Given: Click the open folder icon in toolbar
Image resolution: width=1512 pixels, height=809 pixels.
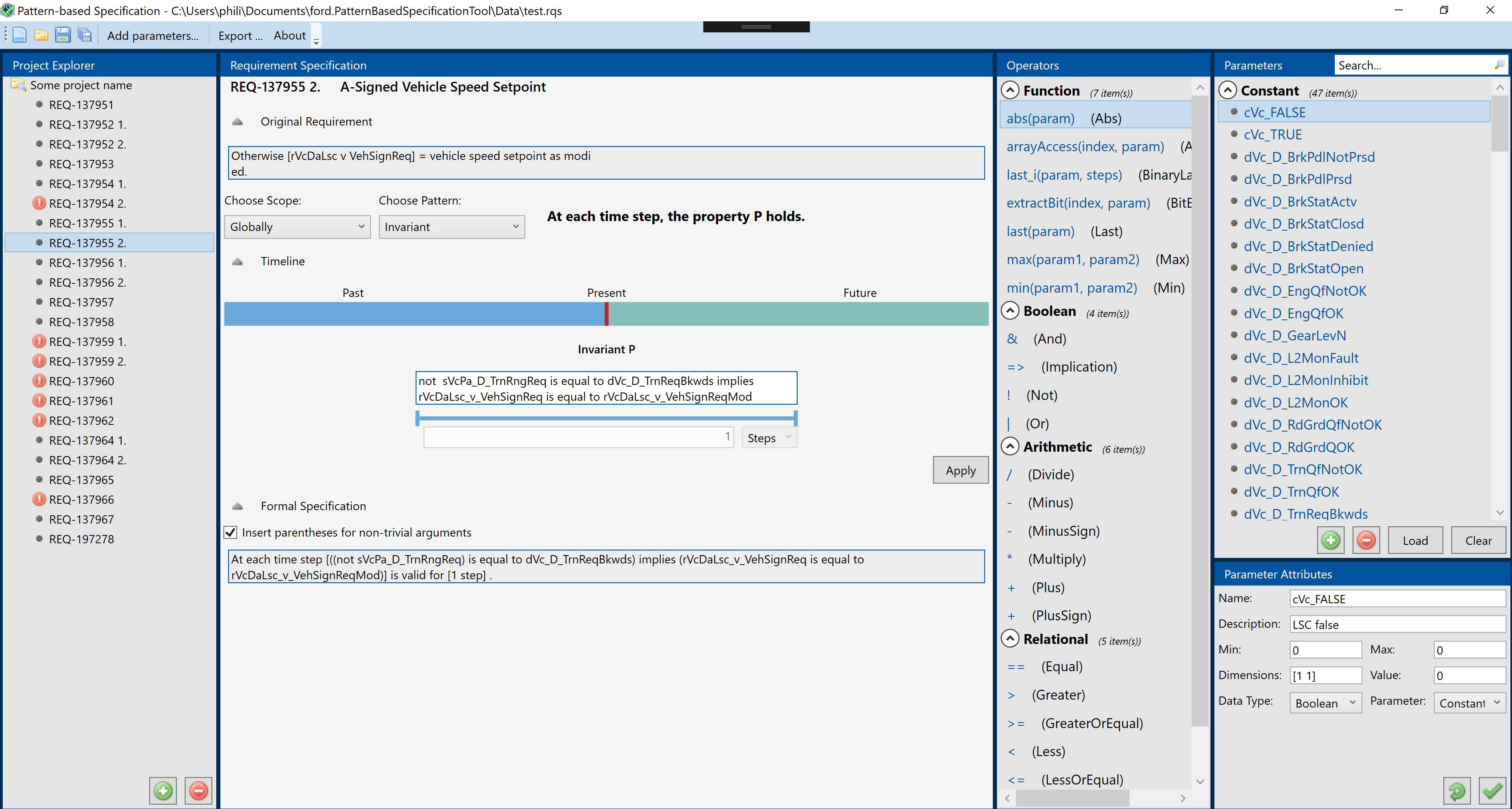Looking at the screenshot, I should (x=41, y=35).
